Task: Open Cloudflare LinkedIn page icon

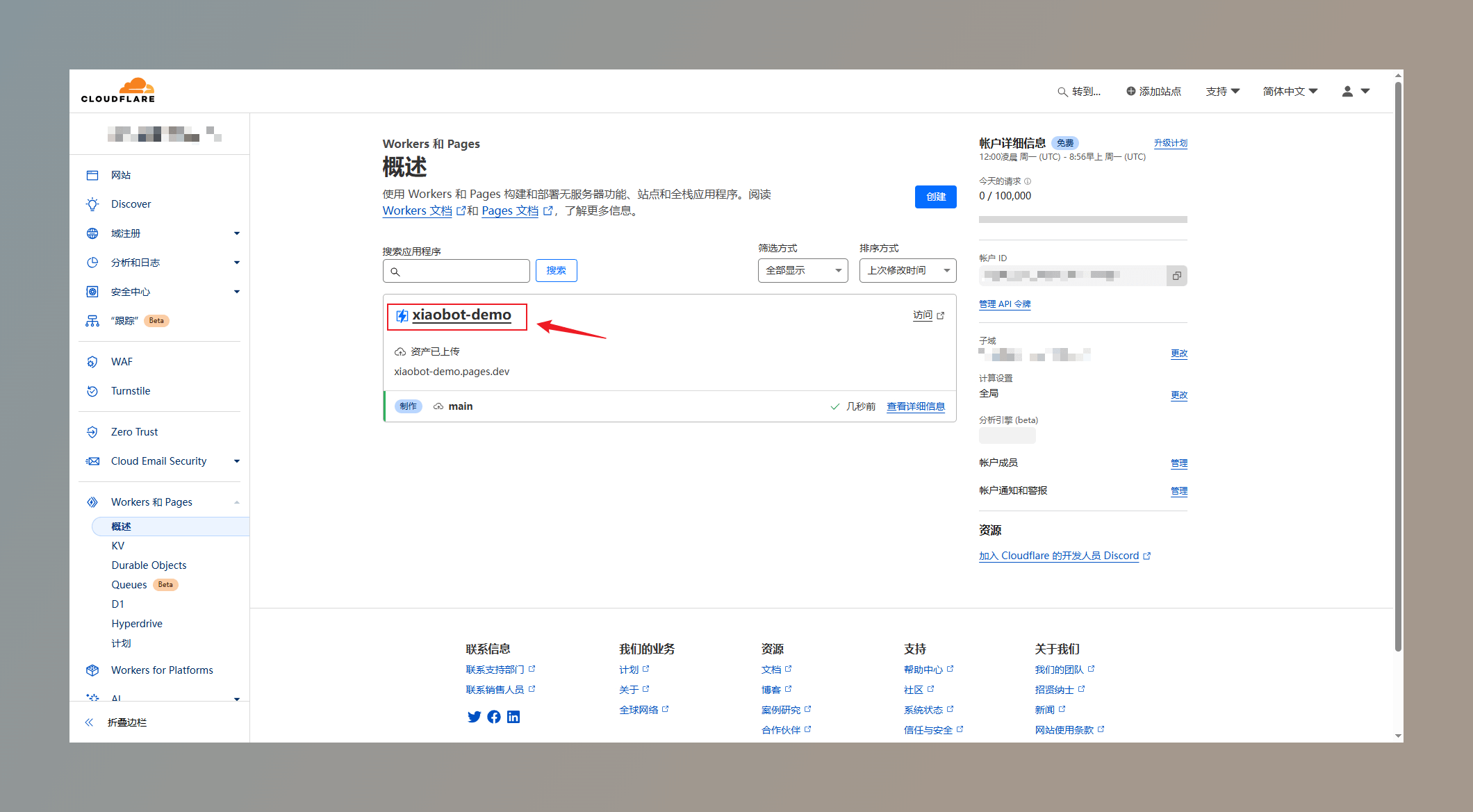Action: (x=513, y=717)
